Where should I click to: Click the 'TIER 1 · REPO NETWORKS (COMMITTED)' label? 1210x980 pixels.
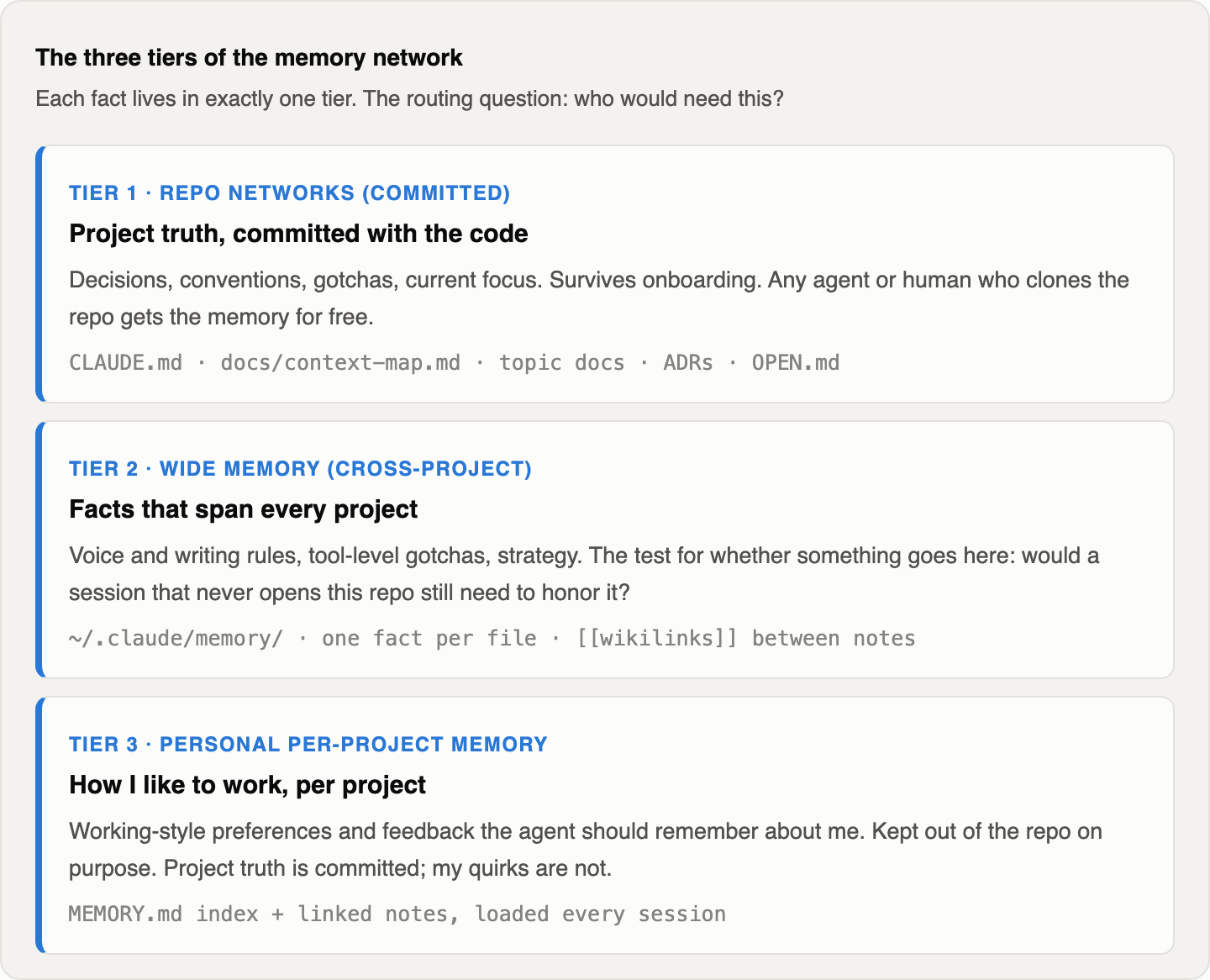(289, 192)
